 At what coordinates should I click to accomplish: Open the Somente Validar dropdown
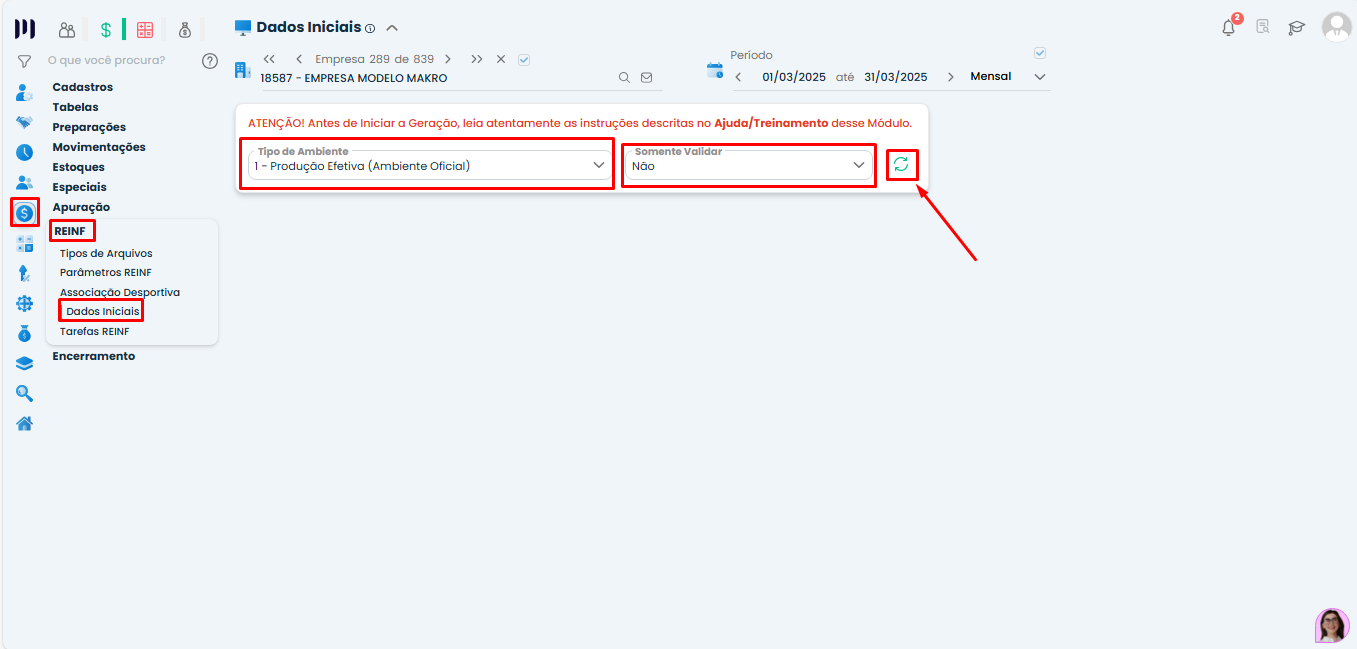[748, 165]
